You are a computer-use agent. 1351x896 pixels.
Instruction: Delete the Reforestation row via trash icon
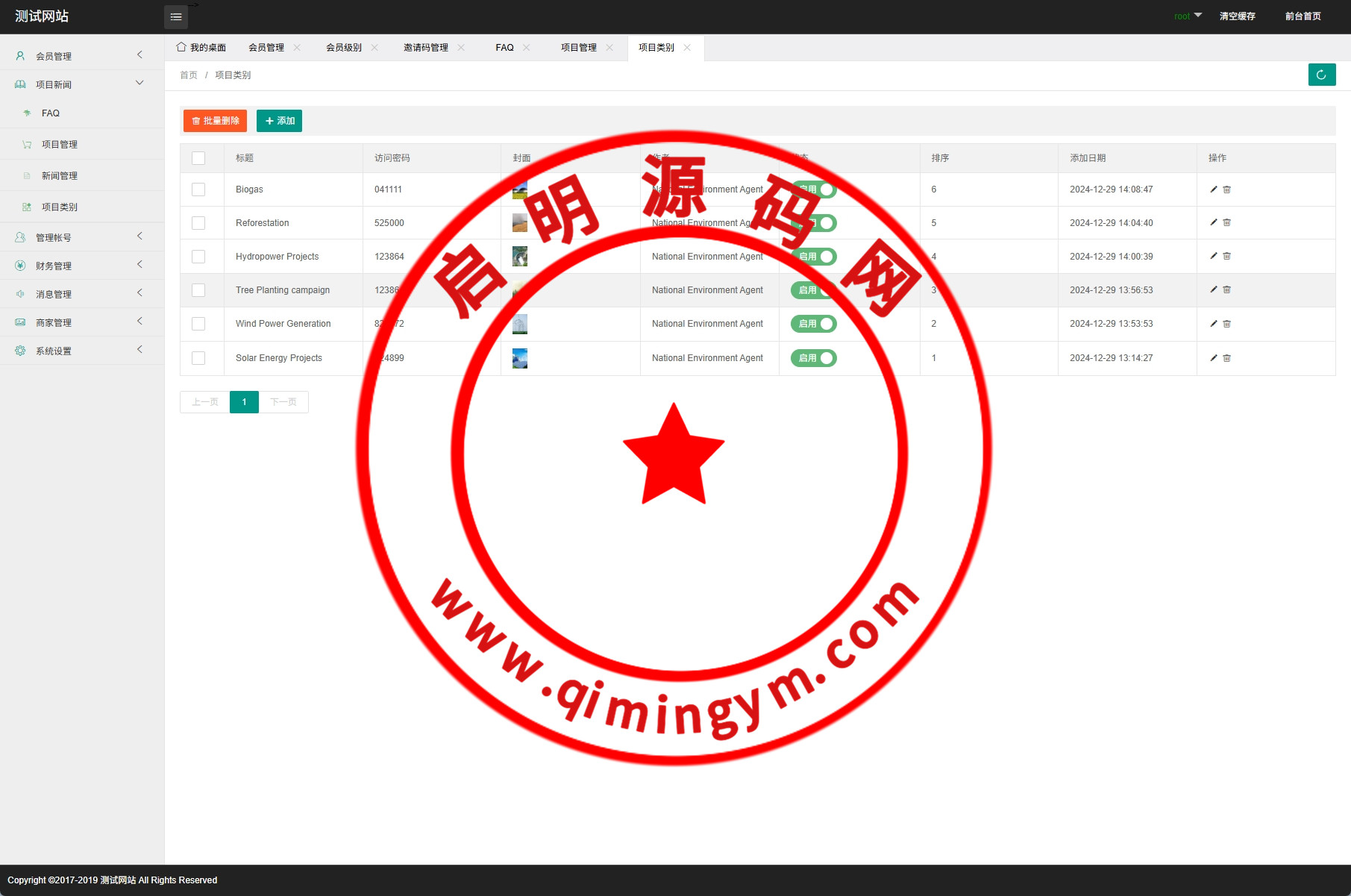tap(1227, 223)
